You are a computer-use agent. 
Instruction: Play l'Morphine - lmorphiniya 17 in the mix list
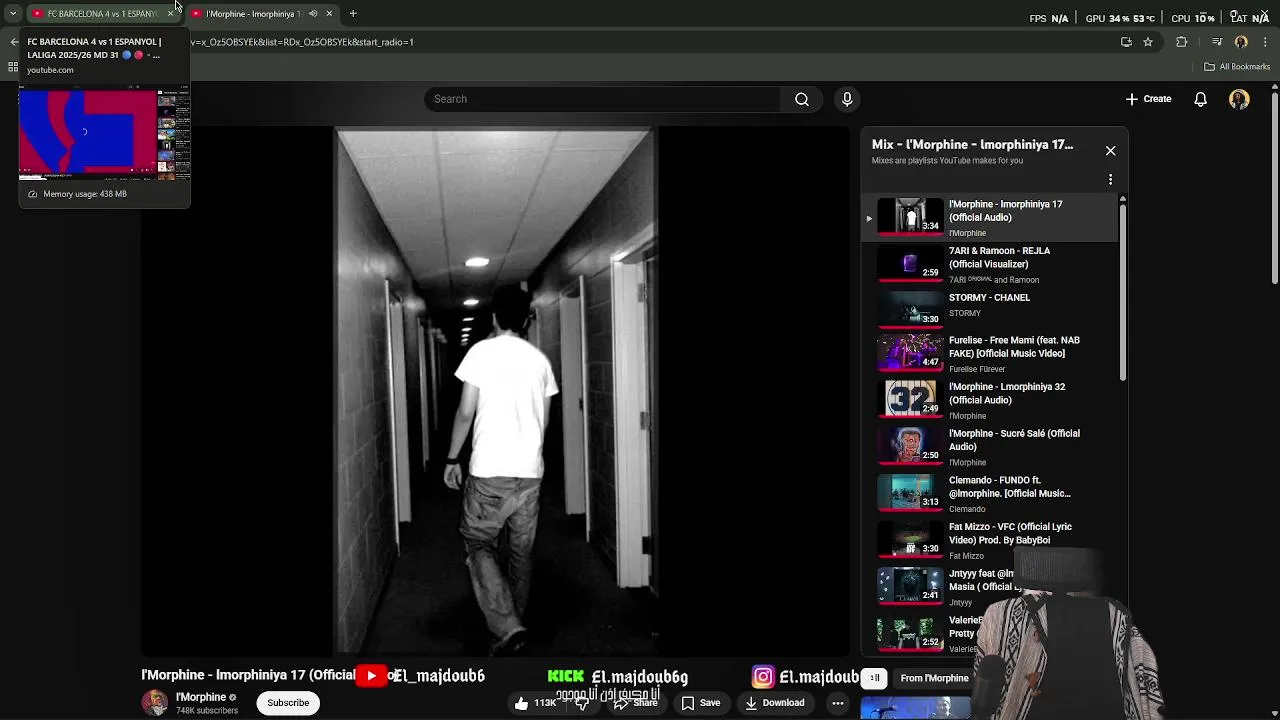point(990,218)
